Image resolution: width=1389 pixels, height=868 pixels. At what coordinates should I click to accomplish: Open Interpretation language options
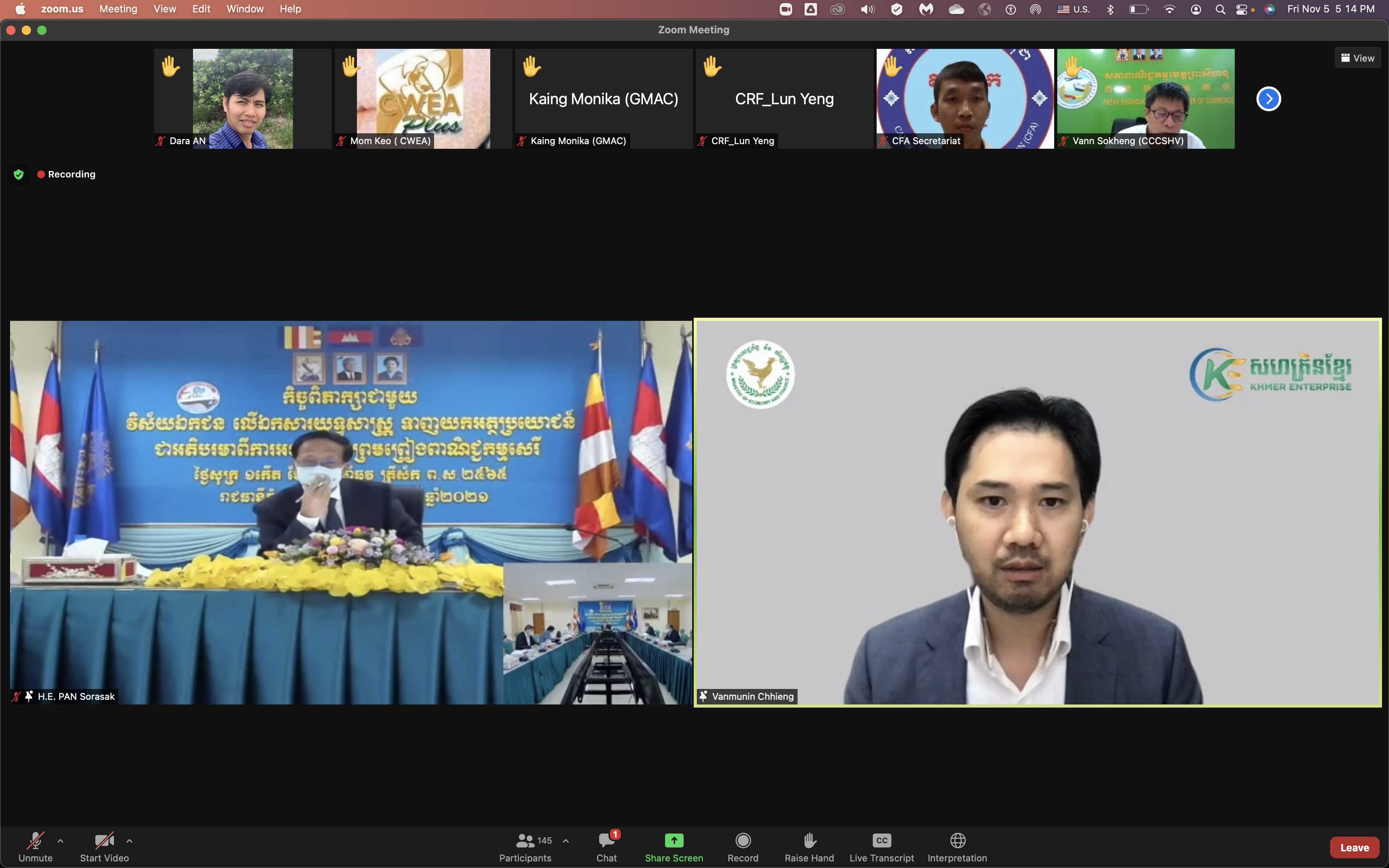(957, 847)
